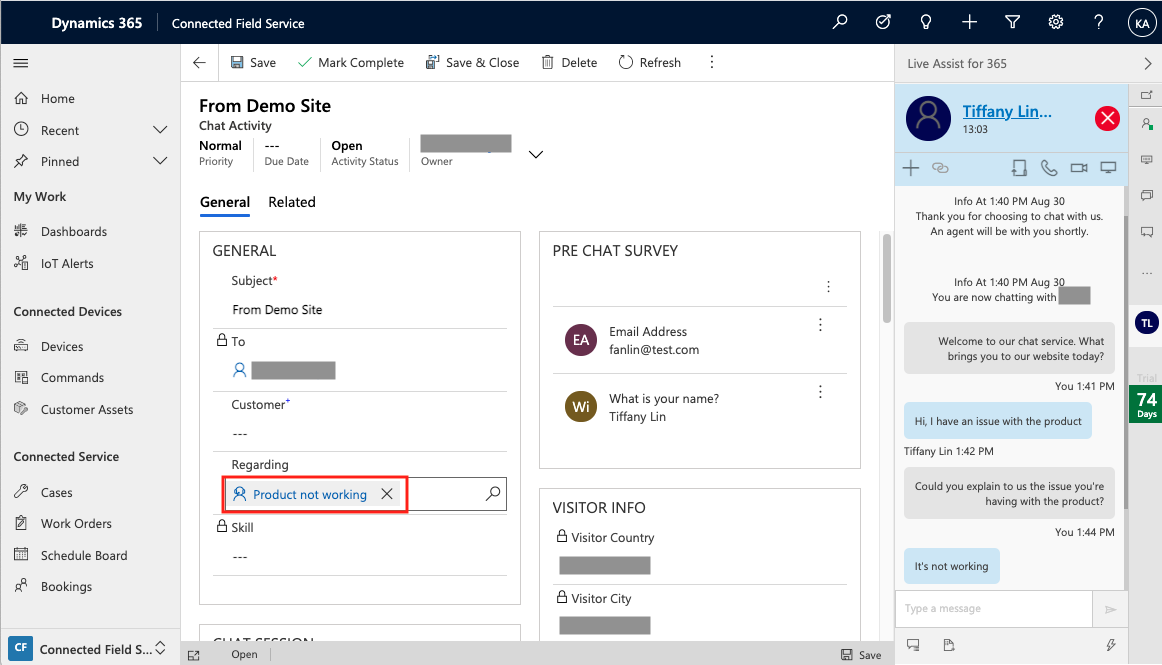Open the document icon below message box
The height and width of the screenshot is (665, 1162).
[x=949, y=645]
